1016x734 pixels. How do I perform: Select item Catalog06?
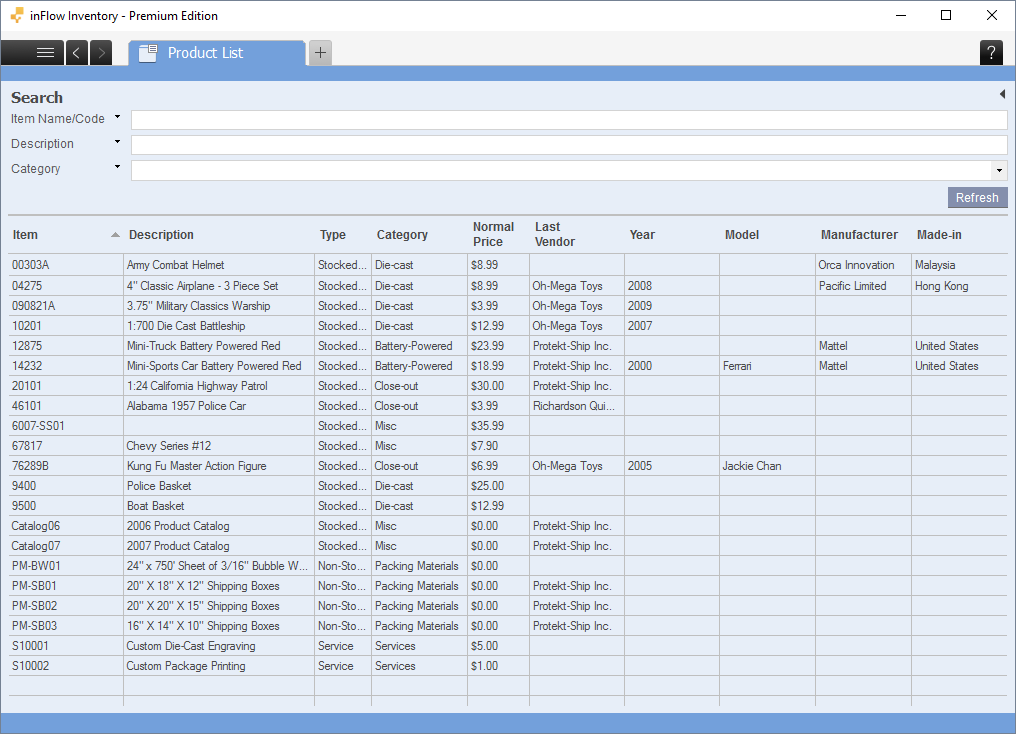point(36,526)
